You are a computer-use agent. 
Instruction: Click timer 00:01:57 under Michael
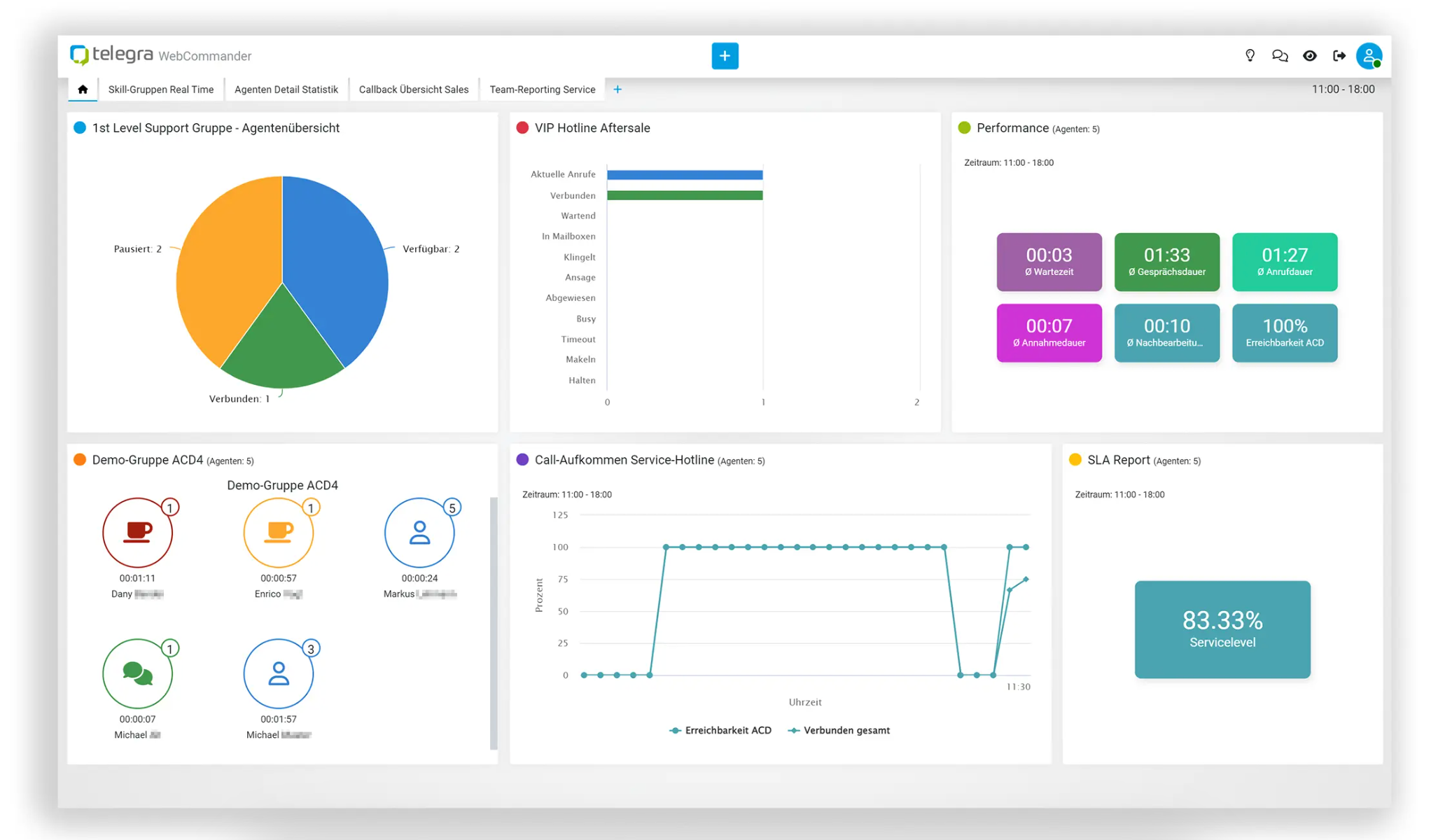coord(279,719)
